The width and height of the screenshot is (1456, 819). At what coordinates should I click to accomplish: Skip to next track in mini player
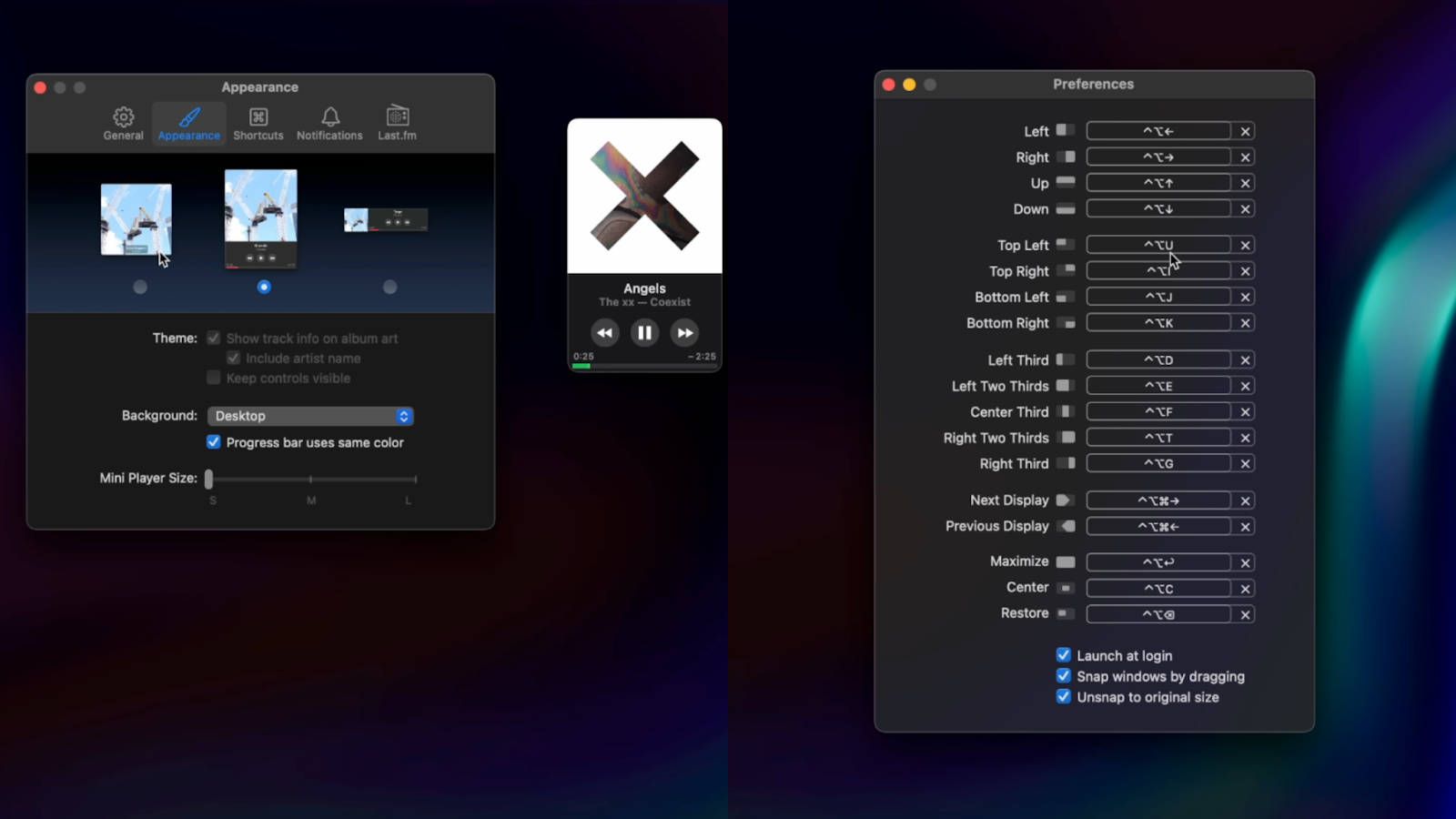(684, 333)
